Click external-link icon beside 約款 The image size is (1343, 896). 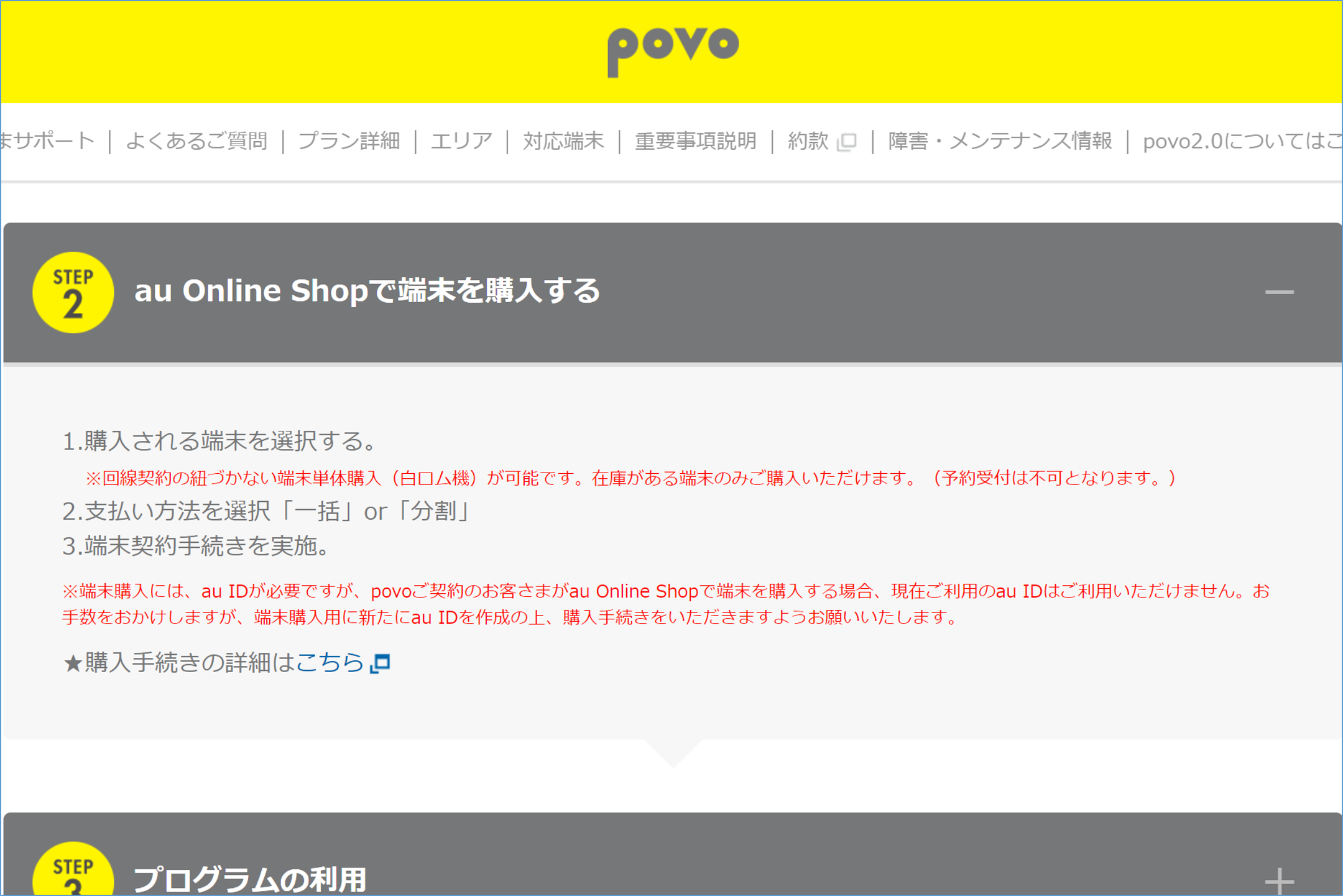(x=847, y=142)
